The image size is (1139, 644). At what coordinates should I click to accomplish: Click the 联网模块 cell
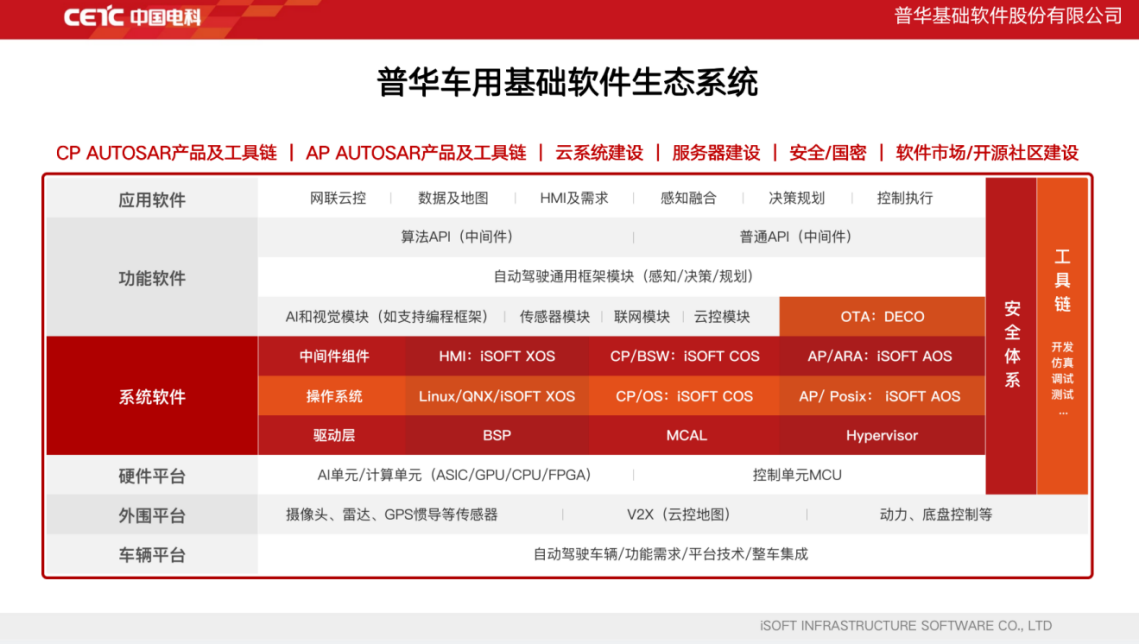[641, 317]
